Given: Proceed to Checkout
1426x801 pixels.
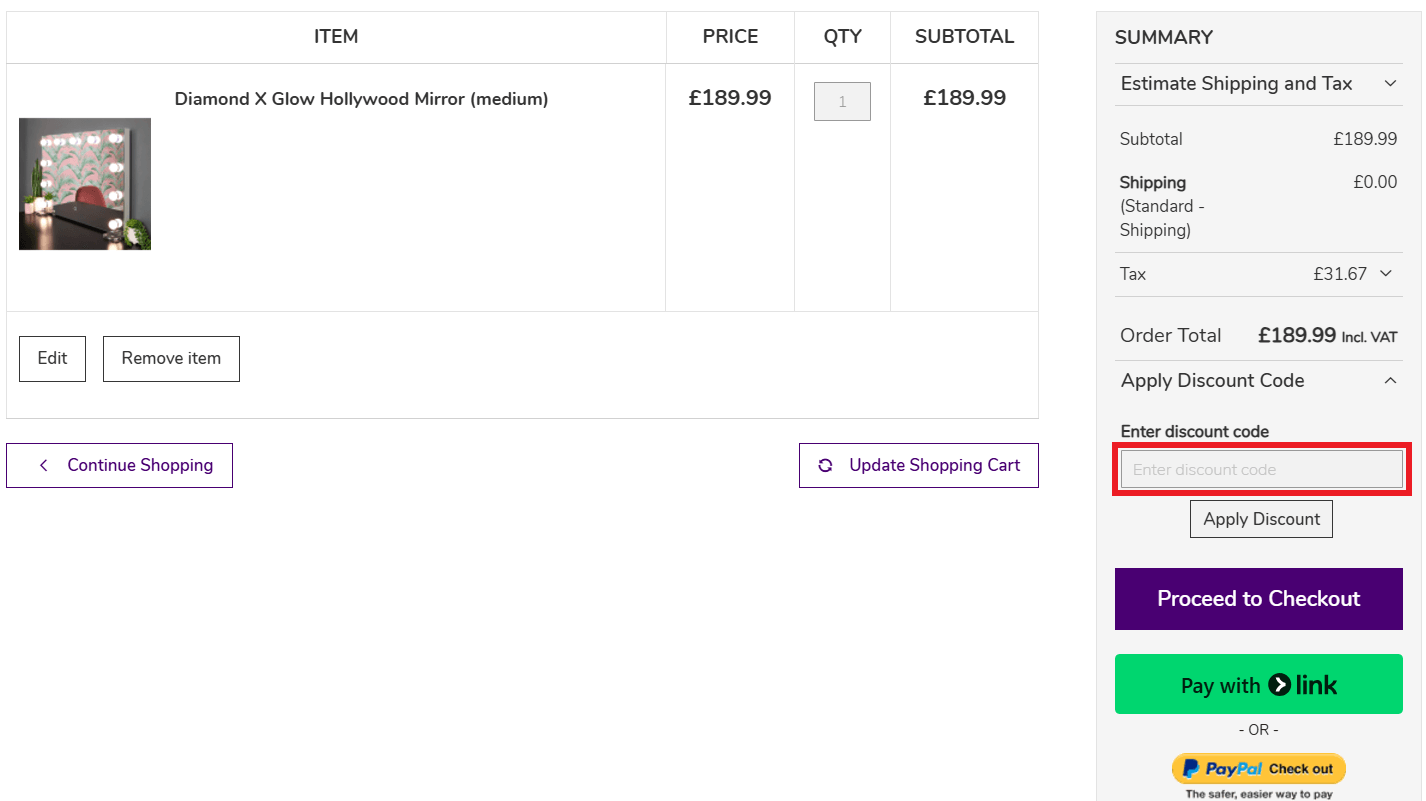Looking at the screenshot, I should 1259,599.
